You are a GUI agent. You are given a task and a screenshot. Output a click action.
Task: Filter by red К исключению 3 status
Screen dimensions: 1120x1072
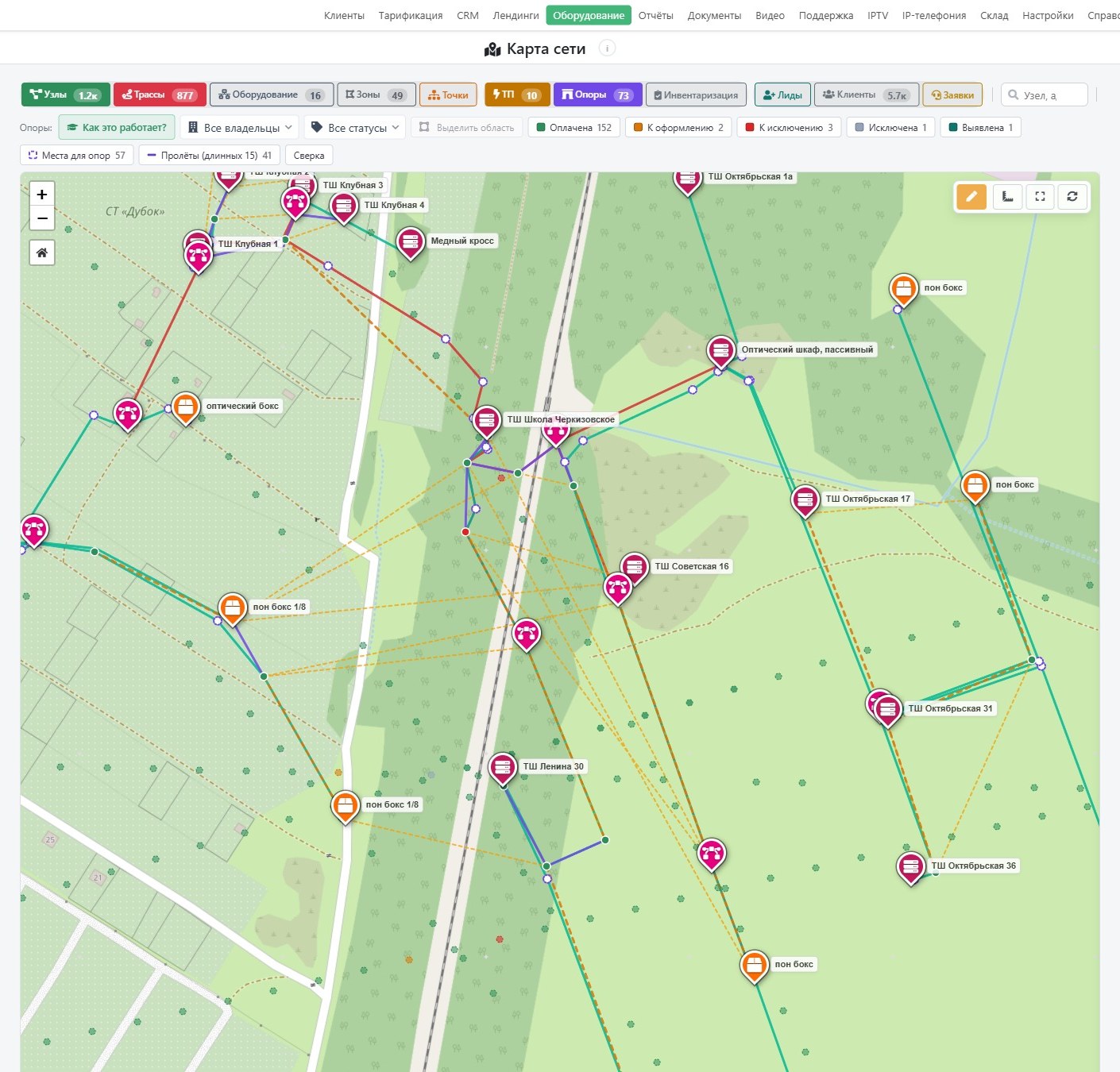(x=789, y=127)
